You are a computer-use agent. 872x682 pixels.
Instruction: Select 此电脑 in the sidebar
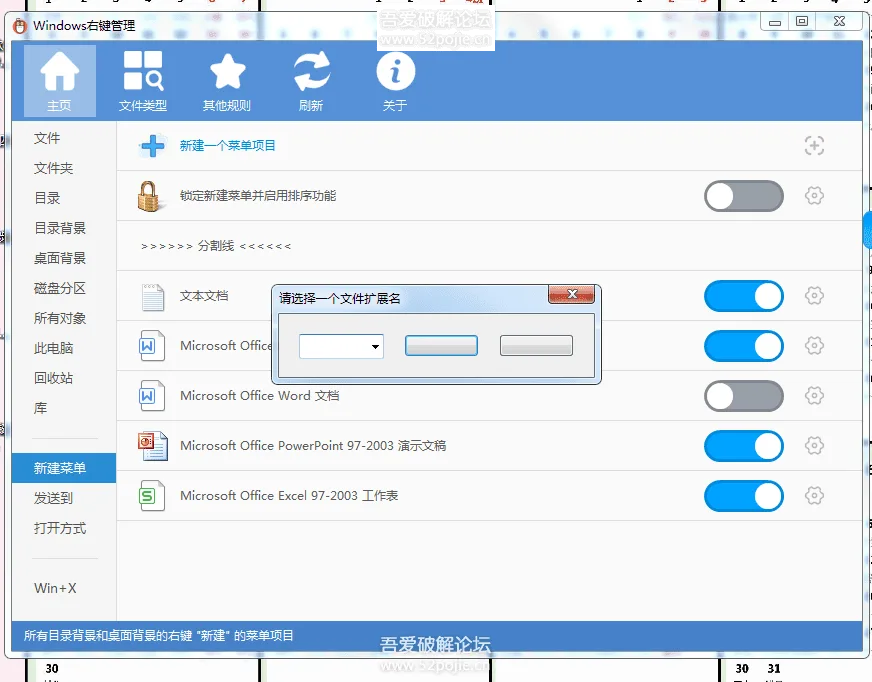click(53, 348)
